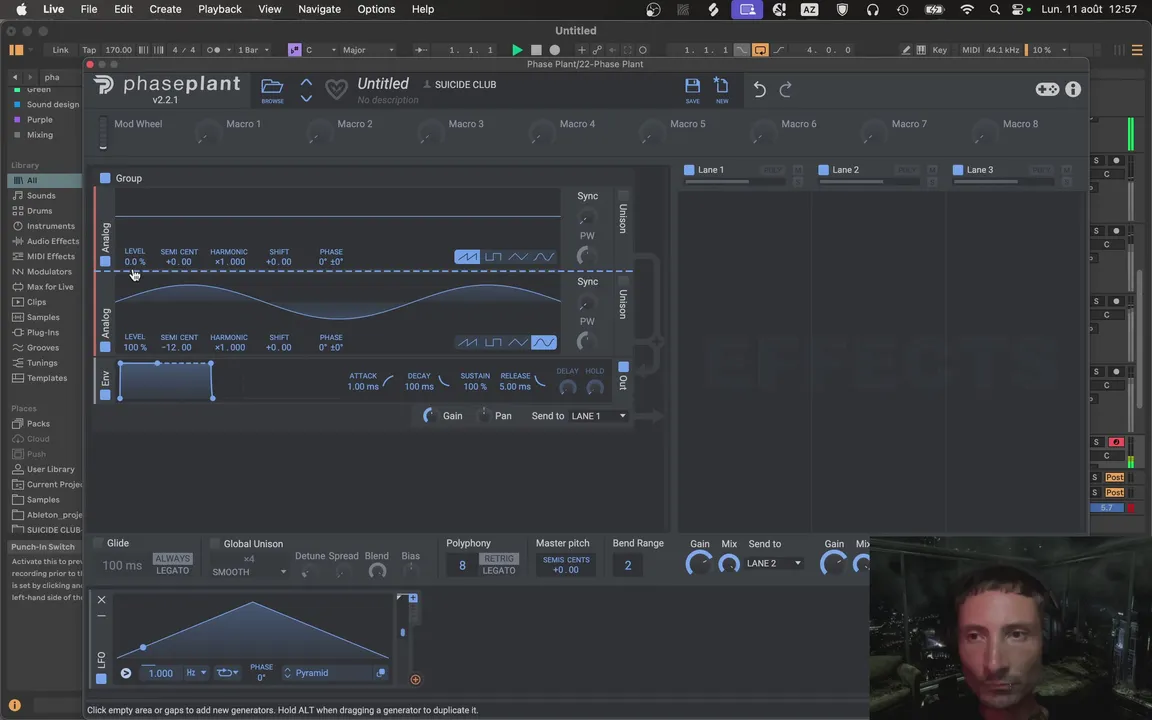Select sawtooth waveform on first Analog oscillator

coord(467,256)
